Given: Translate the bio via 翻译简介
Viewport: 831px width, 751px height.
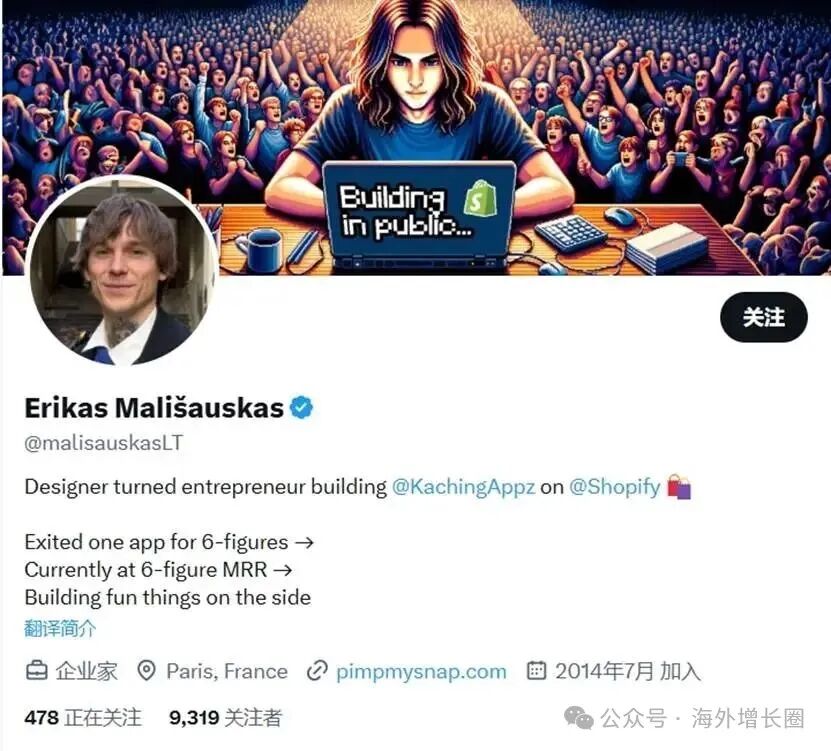Looking at the screenshot, I should coord(60,629).
